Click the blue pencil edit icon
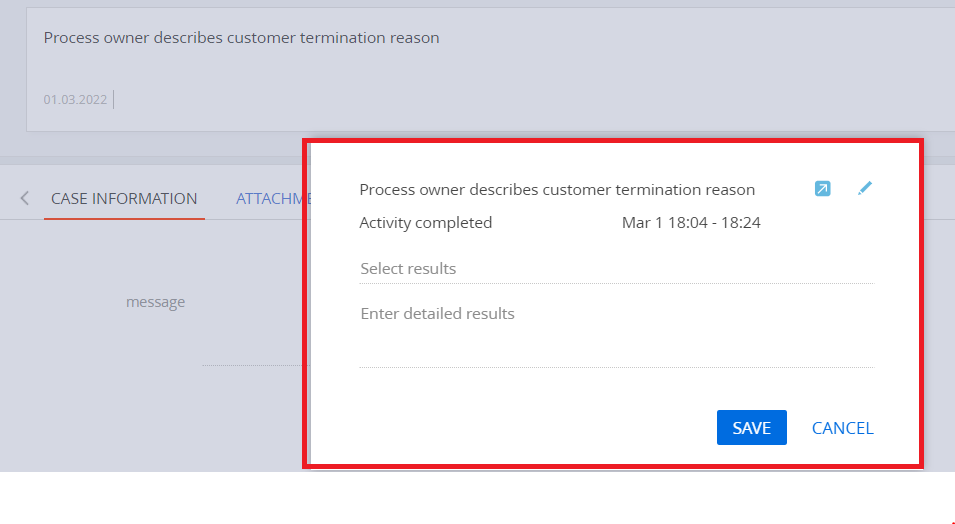Viewport: 955px width, 524px height. 864,188
